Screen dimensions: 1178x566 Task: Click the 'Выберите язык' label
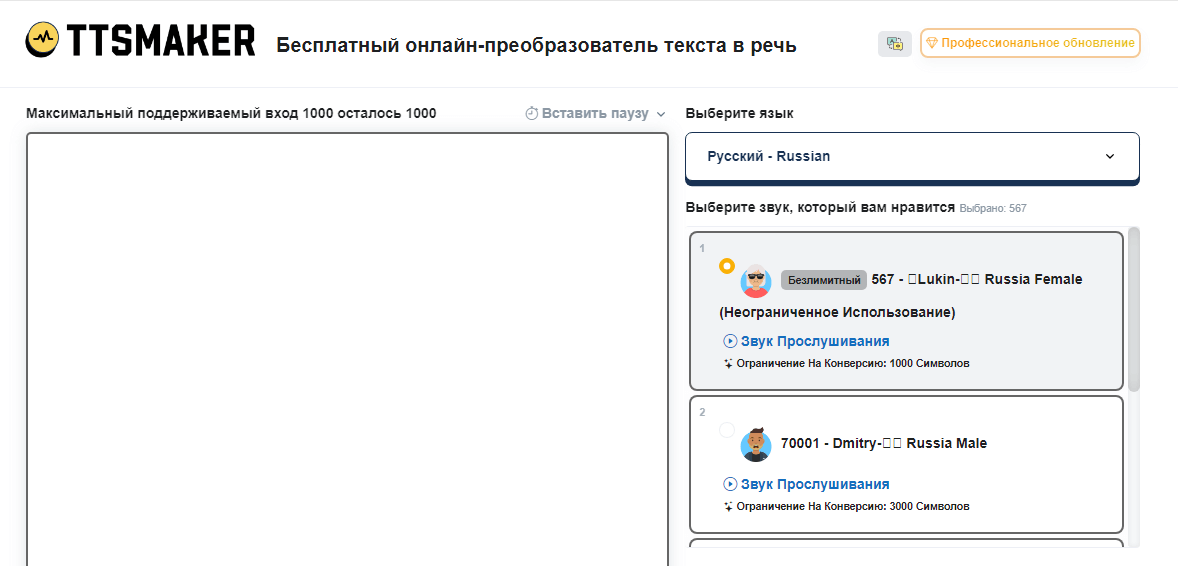(739, 114)
